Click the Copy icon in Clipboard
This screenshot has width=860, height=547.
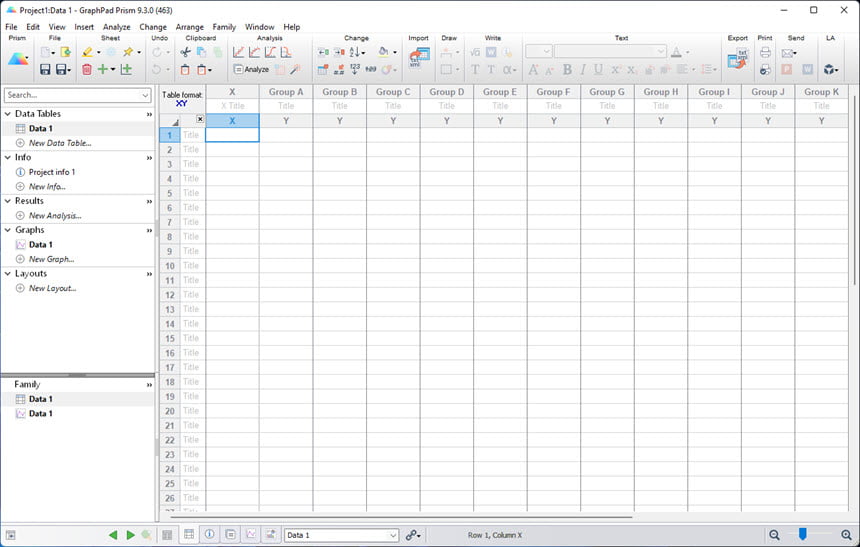point(201,52)
